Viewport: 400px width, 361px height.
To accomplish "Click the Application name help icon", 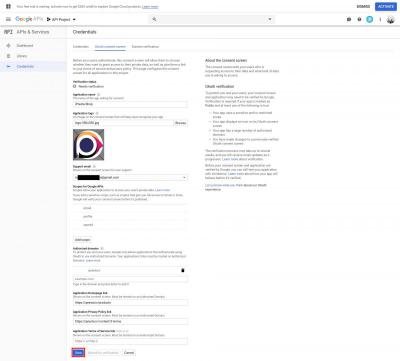I will click(x=99, y=95).
